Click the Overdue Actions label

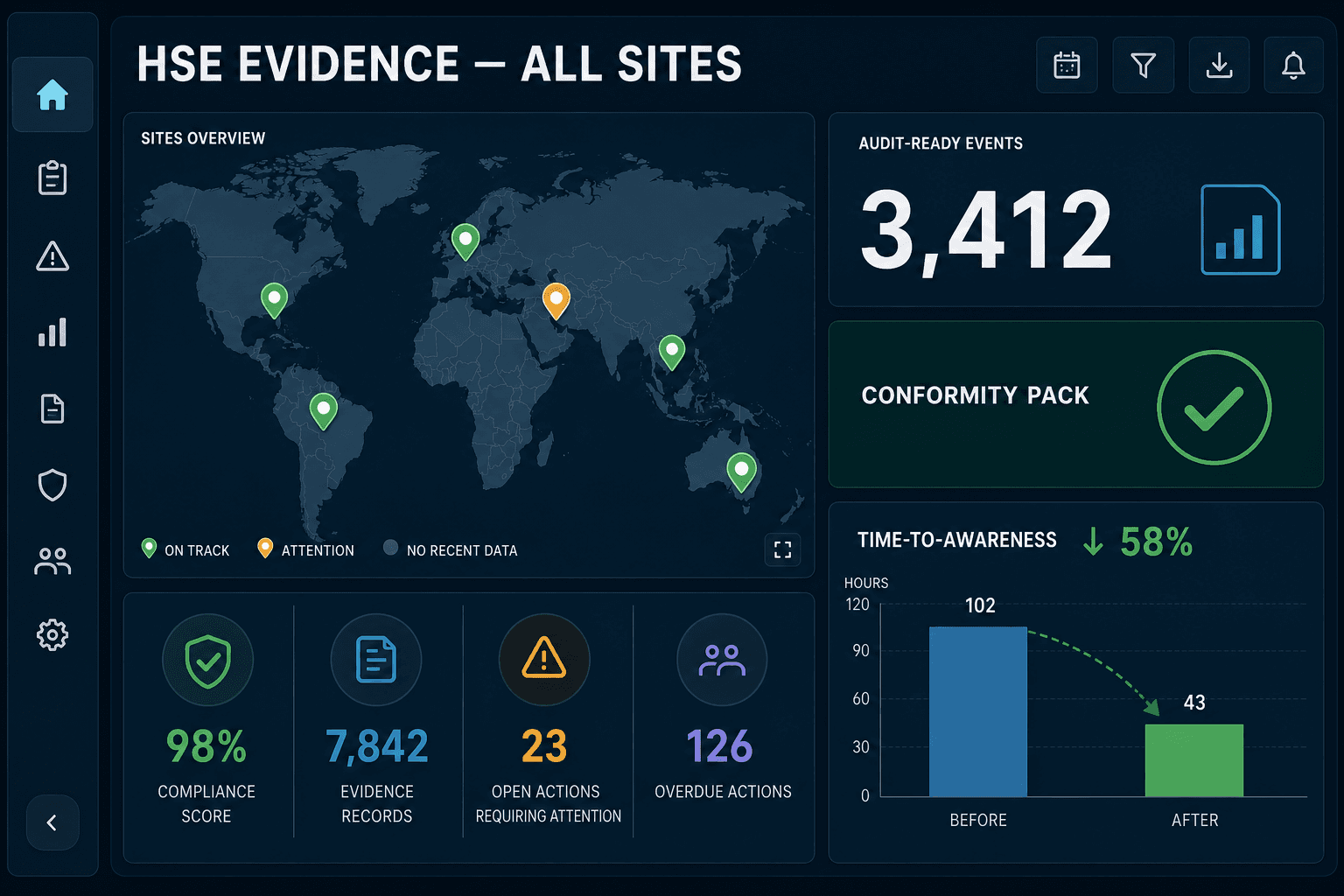click(723, 791)
